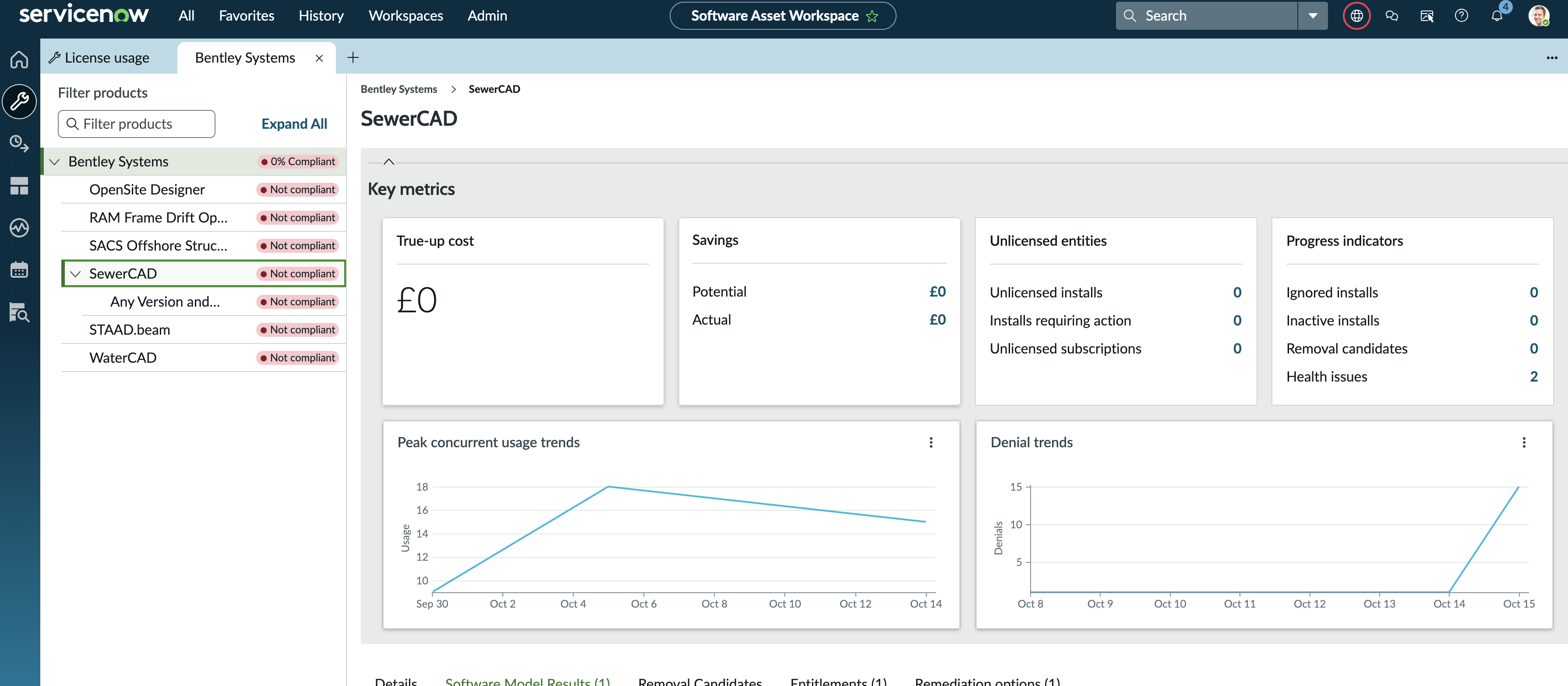Viewport: 1568px width, 686px height.
Task: Open the Home icon in left sidebar
Action: 19,59
